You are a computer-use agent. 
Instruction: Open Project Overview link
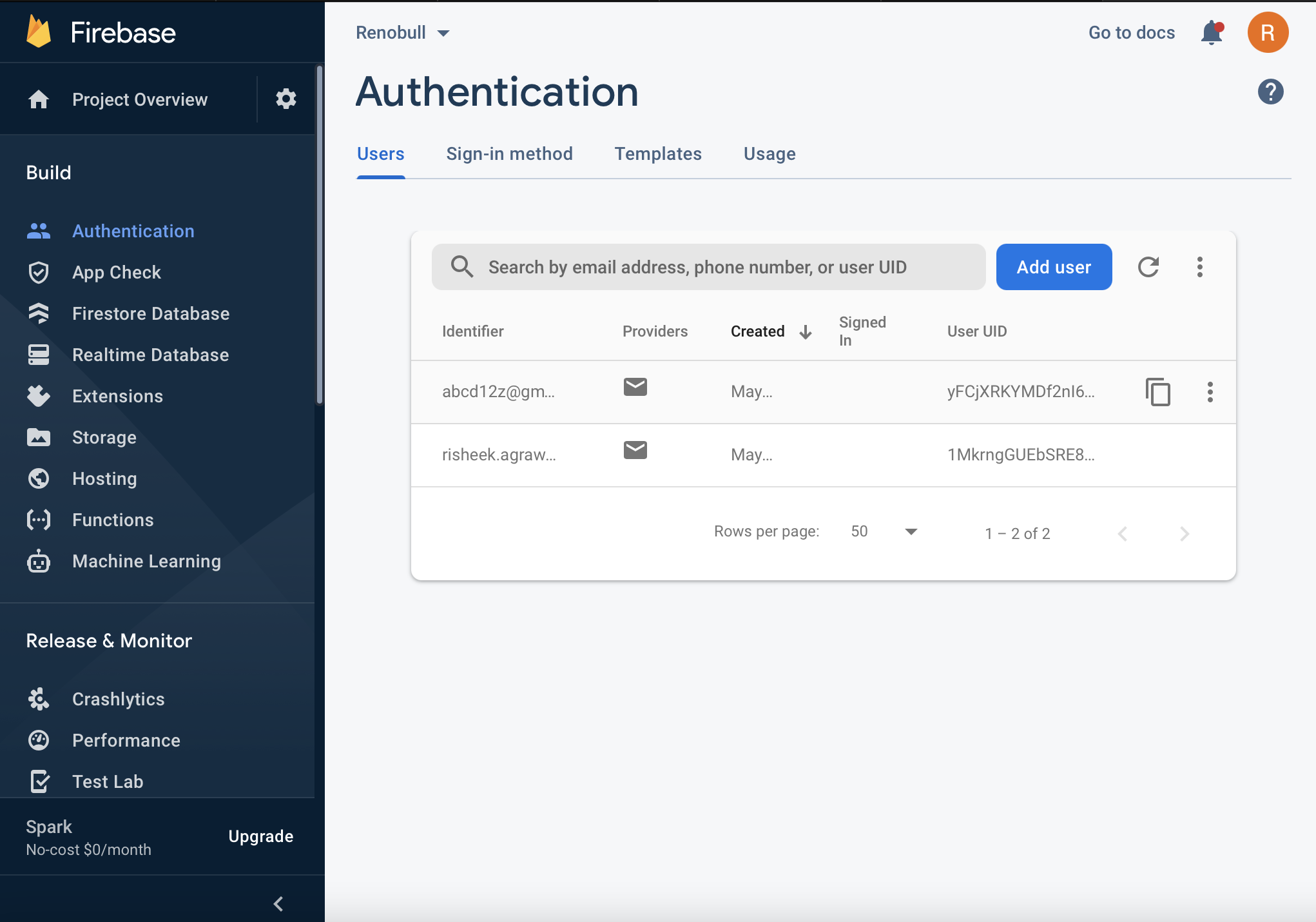[x=140, y=99]
